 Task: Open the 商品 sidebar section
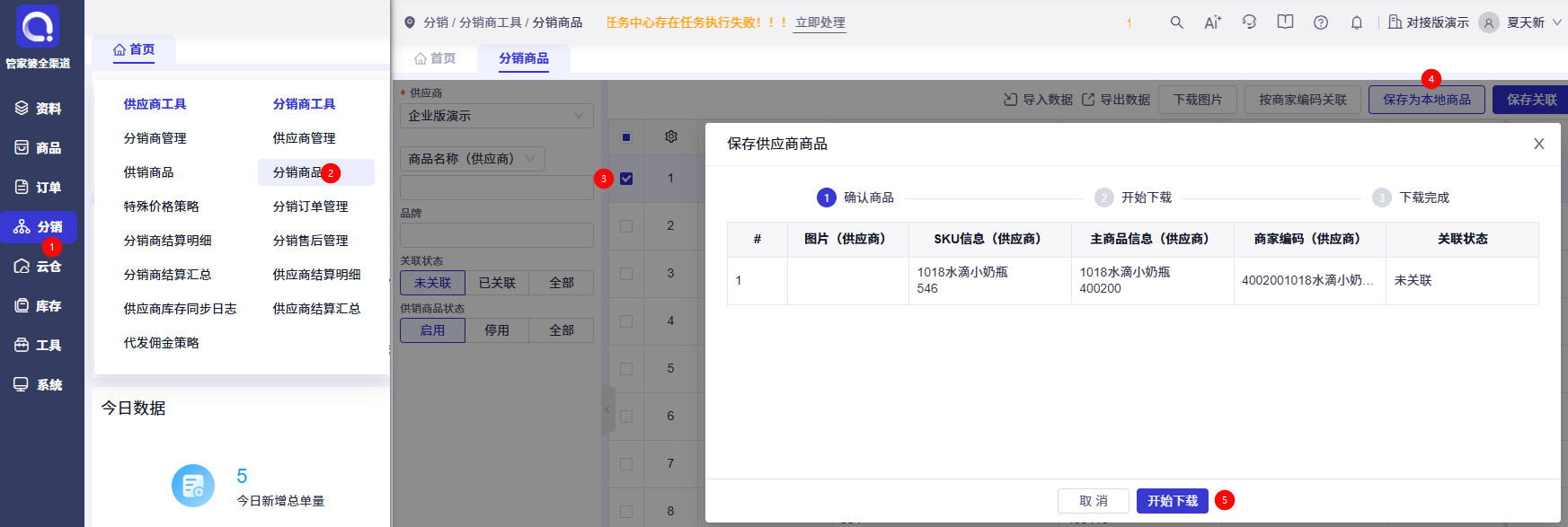click(38, 148)
